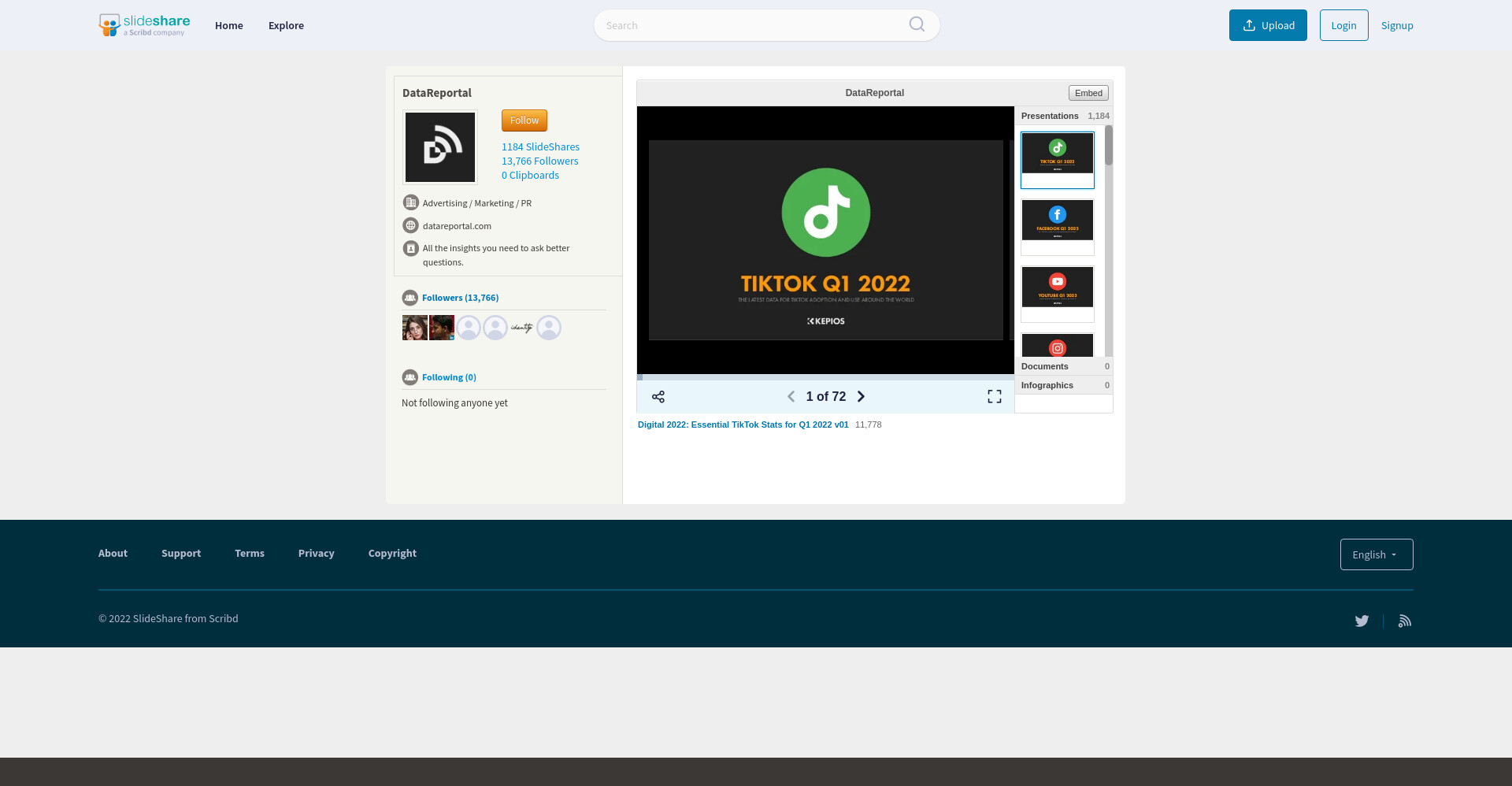Click the Followers group icon
1512x786 pixels.
coord(409,298)
